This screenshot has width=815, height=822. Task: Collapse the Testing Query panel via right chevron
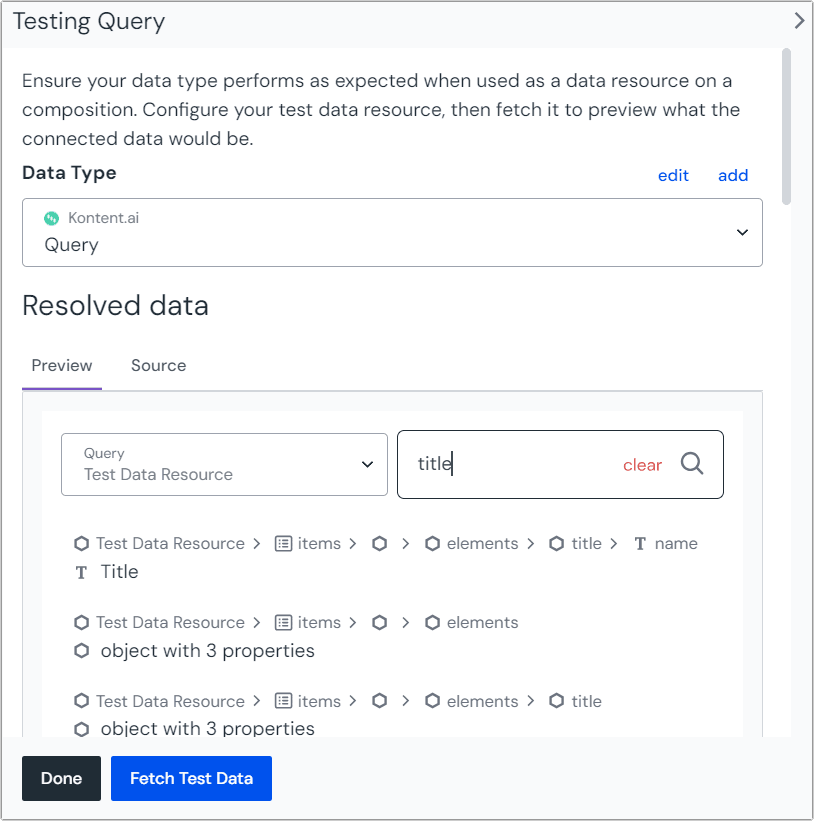(799, 19)
